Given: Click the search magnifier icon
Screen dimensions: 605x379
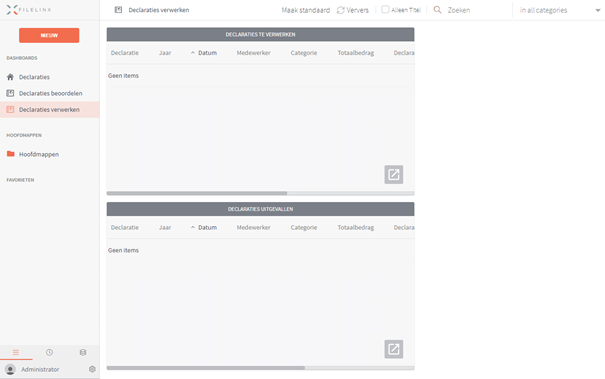Looking at the screenshot, I should 437,10.
